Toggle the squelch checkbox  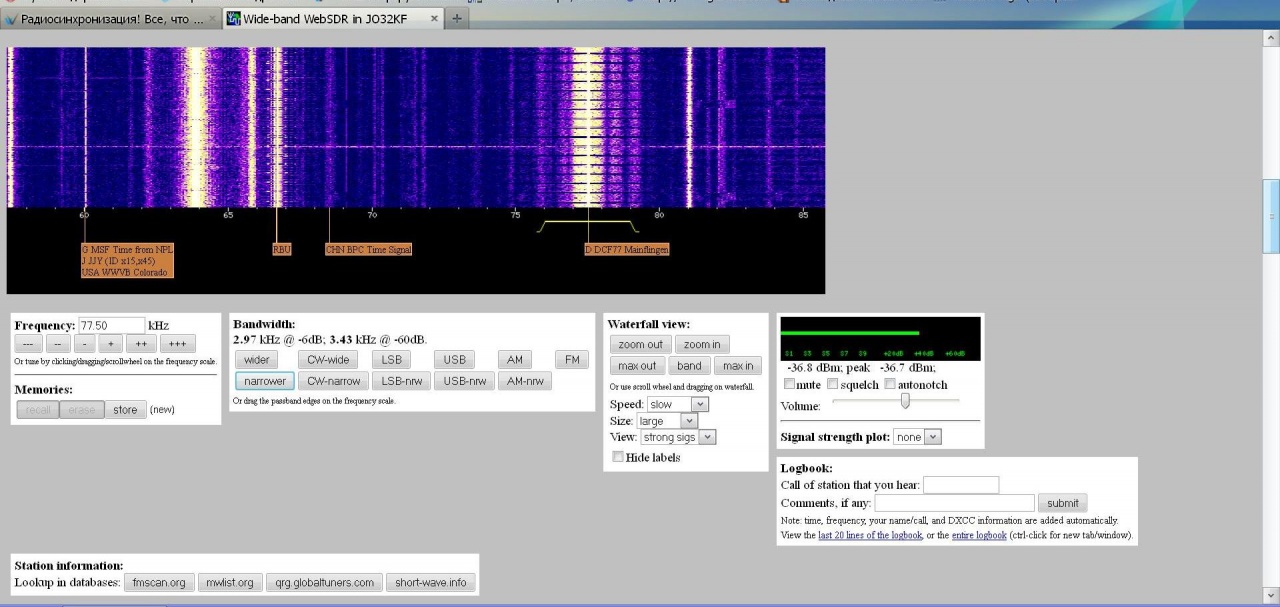click(833, 385)
